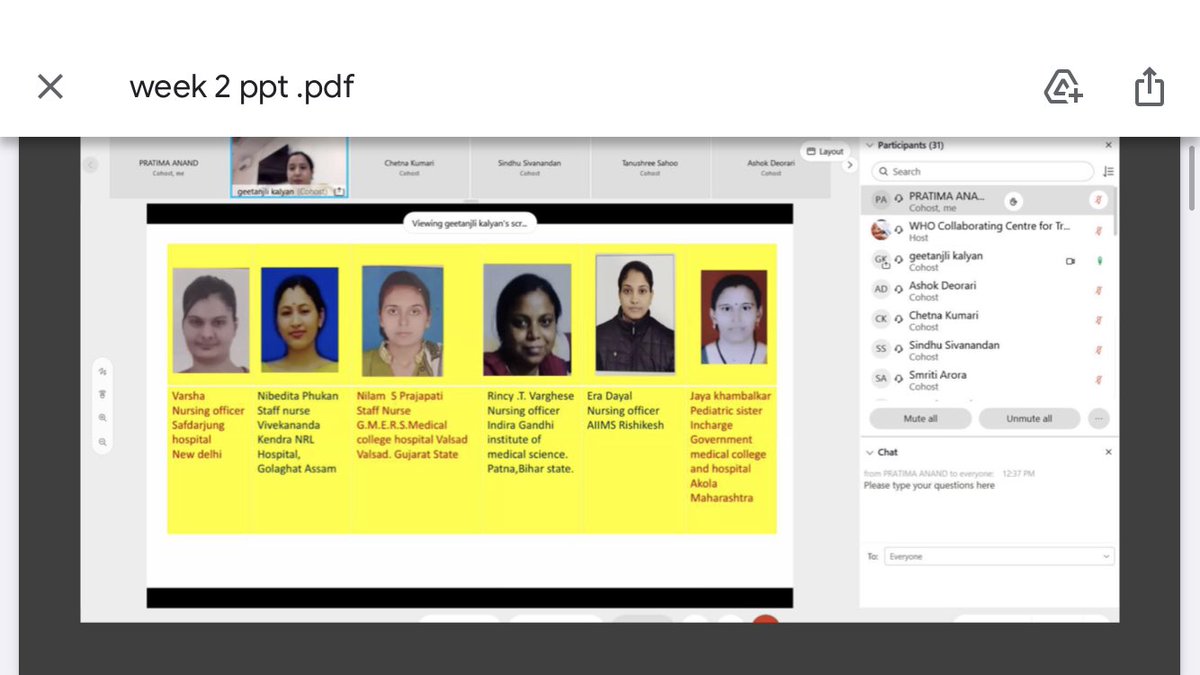The image size is (1200, 675).
Task: Click Varsha's photo on the slide
Action: click(x=211, y=320)
